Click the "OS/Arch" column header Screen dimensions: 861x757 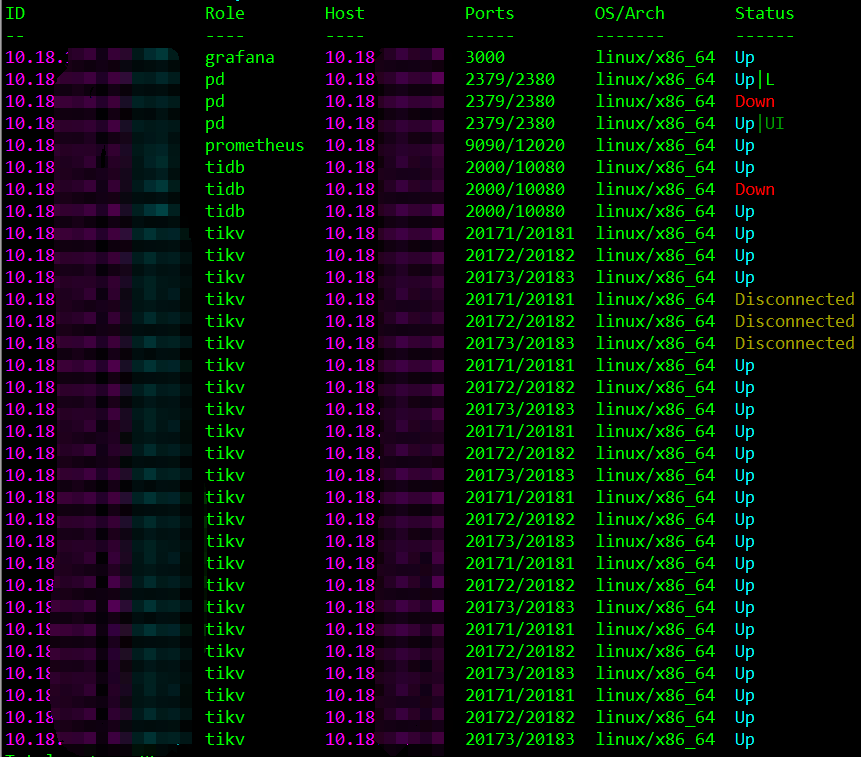click(629, 13)
